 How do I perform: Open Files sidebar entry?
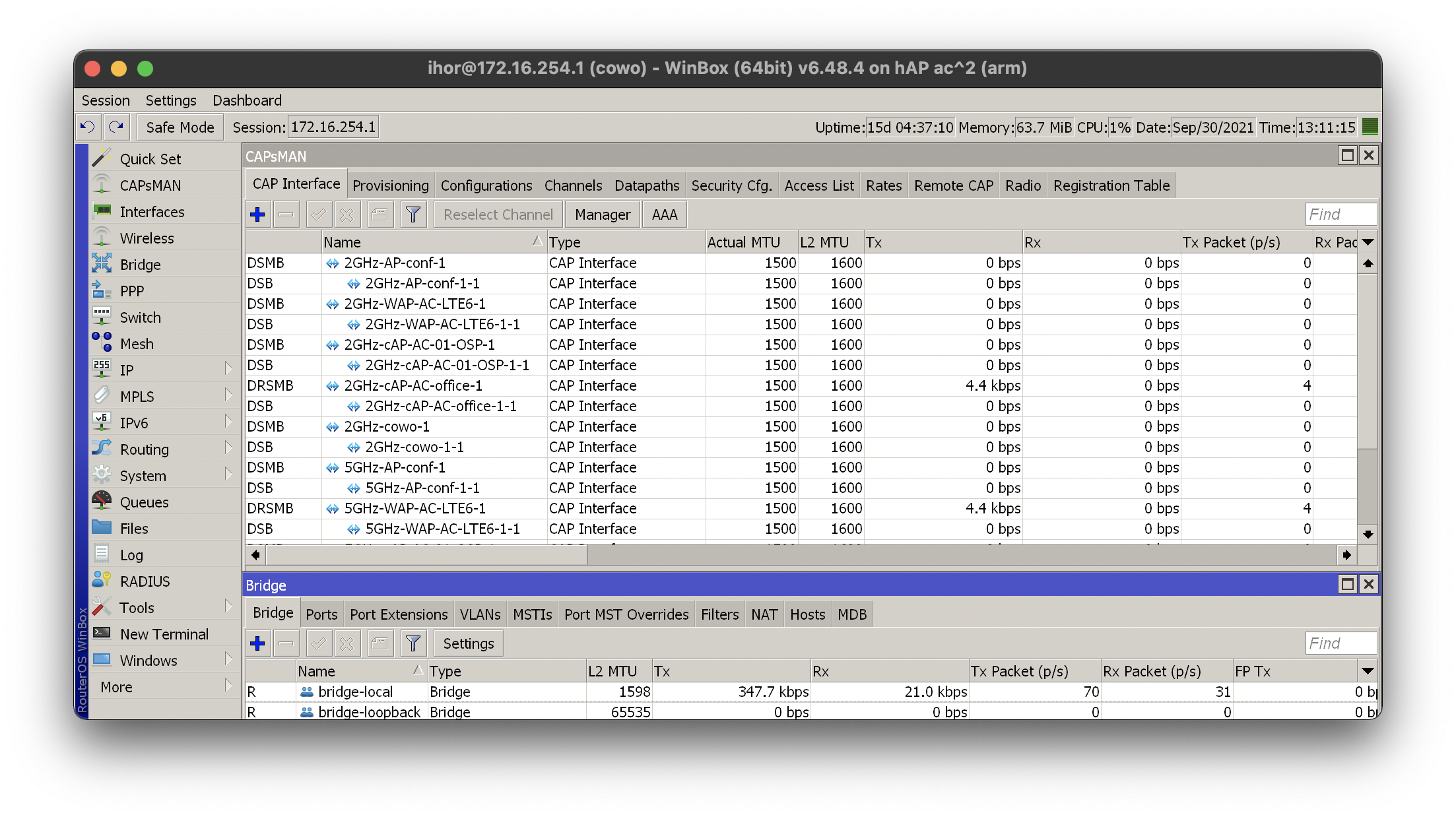[164, 529]
